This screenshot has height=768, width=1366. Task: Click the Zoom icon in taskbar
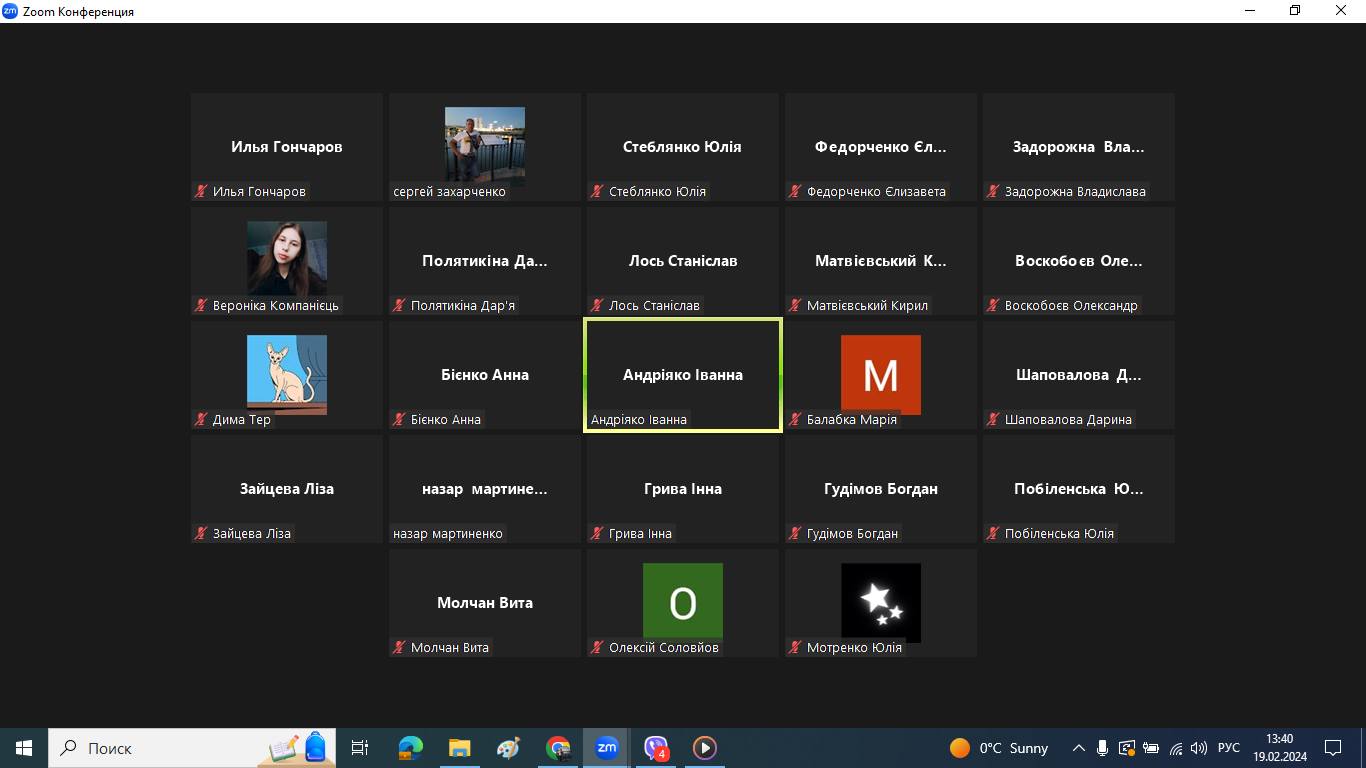click(x=607, y=748)
